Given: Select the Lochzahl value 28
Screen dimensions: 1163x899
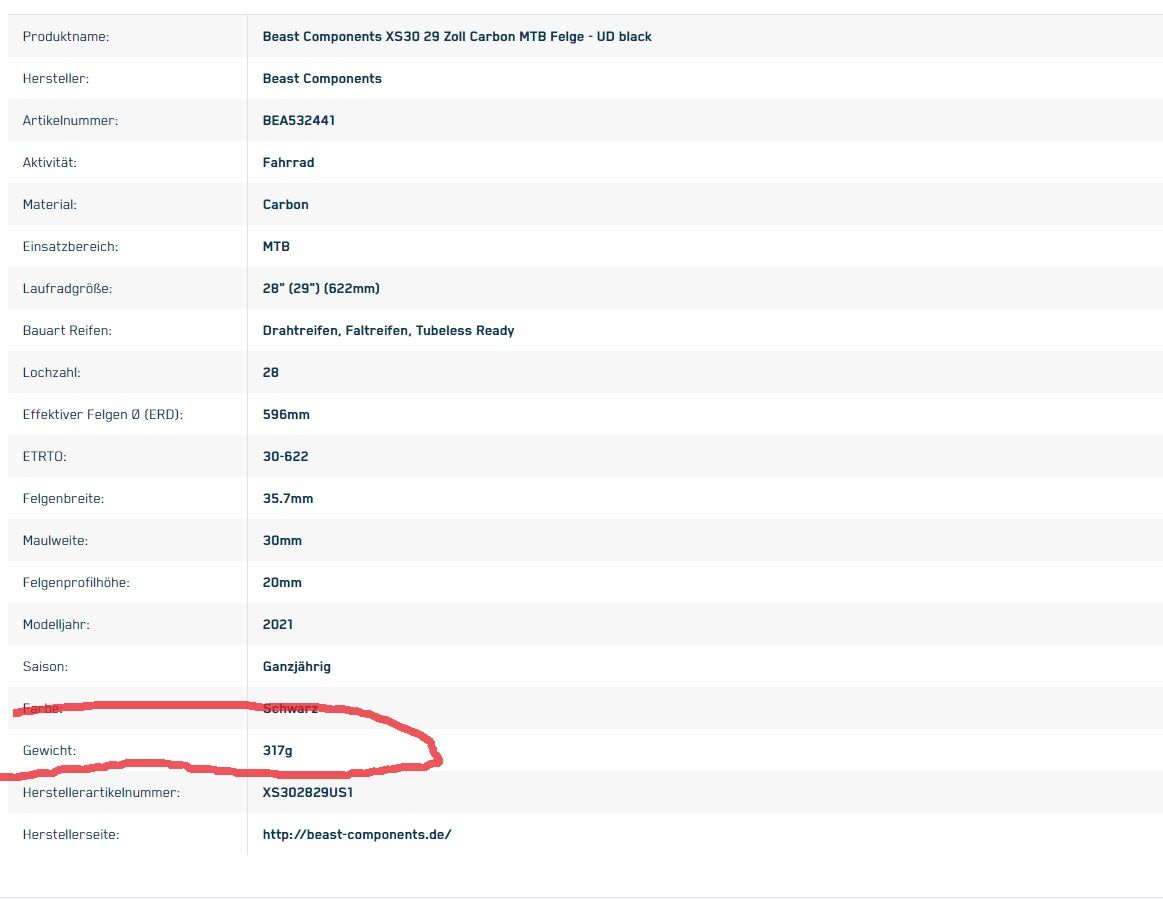Looking at the screenshot, I should tap(270, 372).
